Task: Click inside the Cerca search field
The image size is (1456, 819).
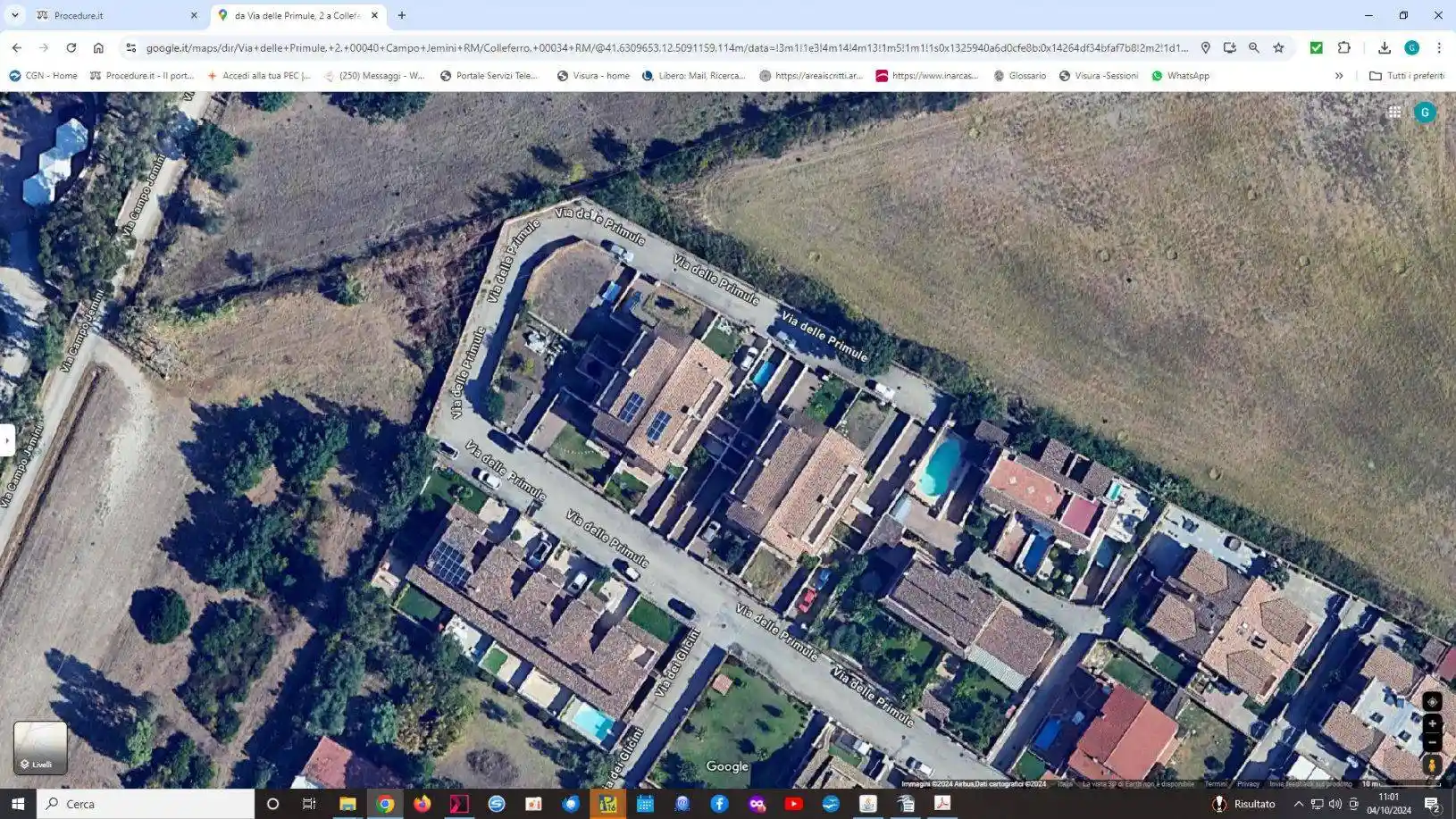Action: [x=143, y=803]
